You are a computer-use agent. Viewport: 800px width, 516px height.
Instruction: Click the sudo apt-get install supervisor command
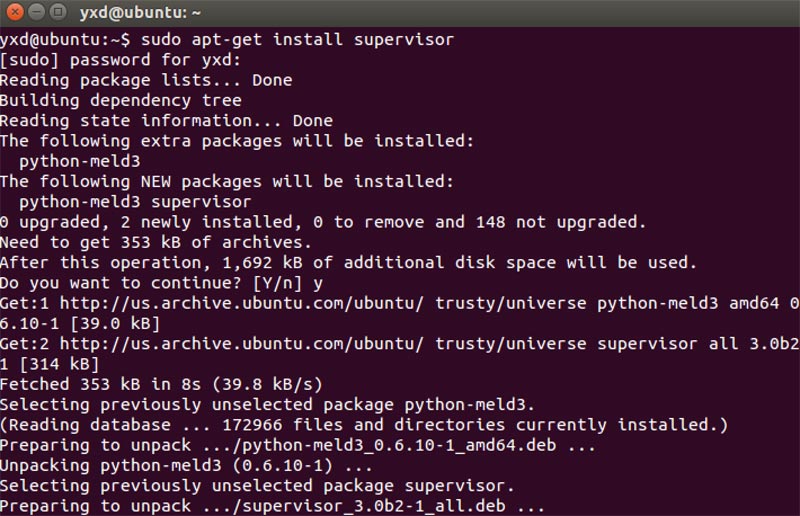297,39
